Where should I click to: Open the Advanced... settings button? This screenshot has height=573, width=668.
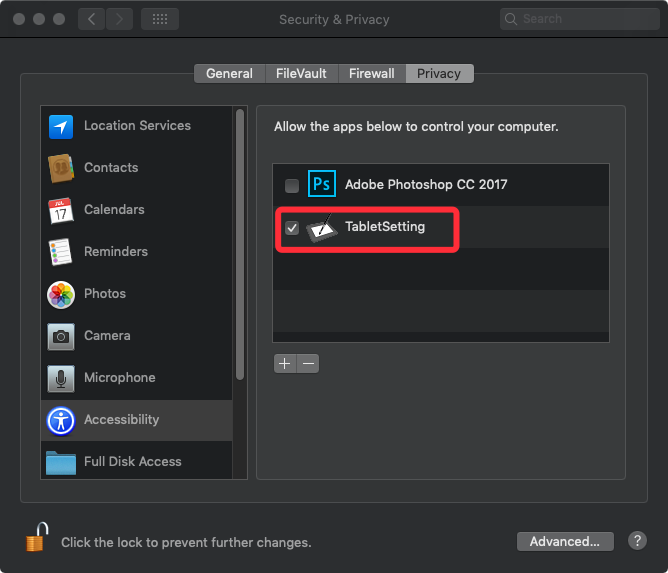[x=565, y=541]
